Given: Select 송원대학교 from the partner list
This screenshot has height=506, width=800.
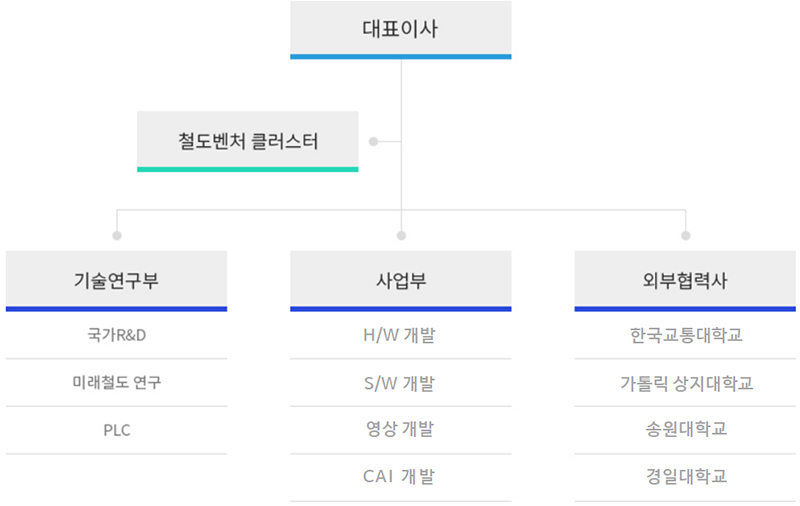Looking at the screenshot, I should pyautogui.click(x=685, y=430).
